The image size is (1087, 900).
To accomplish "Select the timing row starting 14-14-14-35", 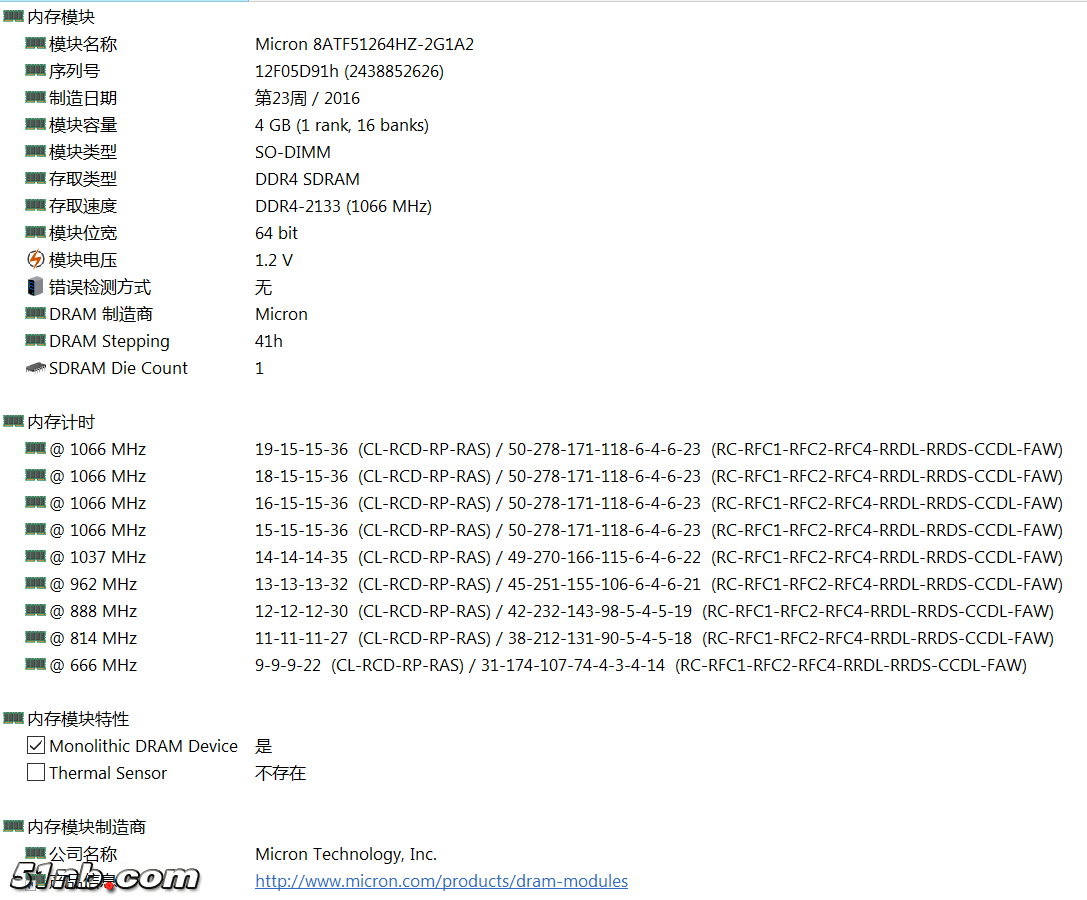I will click(659, 558).
